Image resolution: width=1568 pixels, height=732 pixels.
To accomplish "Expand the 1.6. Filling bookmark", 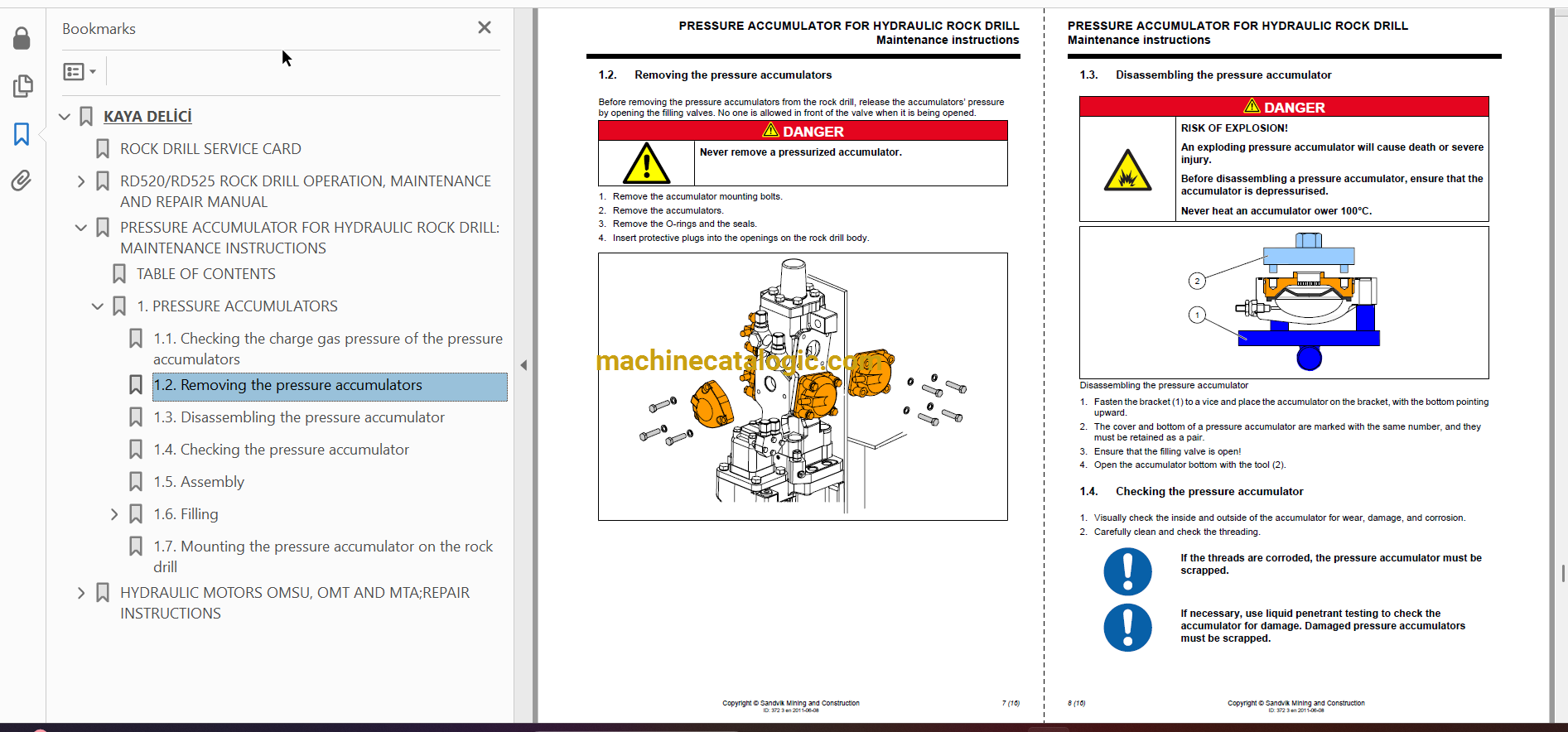I will (114, 514).
